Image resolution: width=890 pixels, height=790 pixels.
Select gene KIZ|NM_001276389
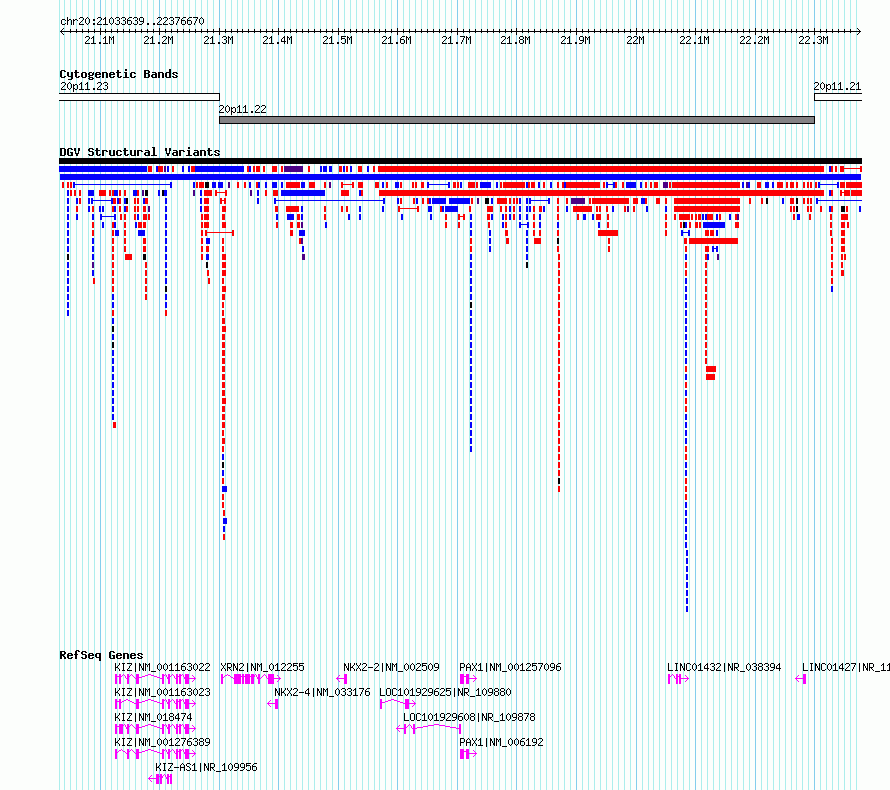(162, 742)
